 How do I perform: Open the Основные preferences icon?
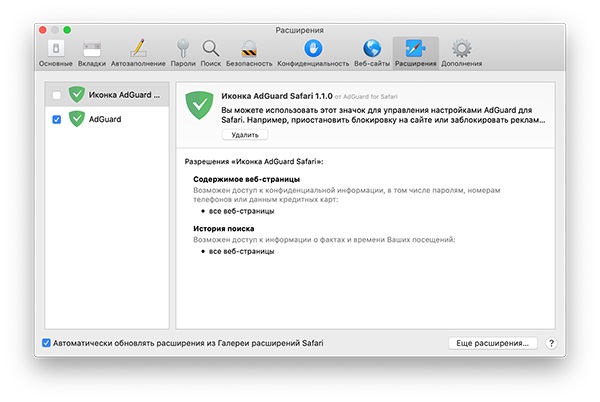coord(56,49)
